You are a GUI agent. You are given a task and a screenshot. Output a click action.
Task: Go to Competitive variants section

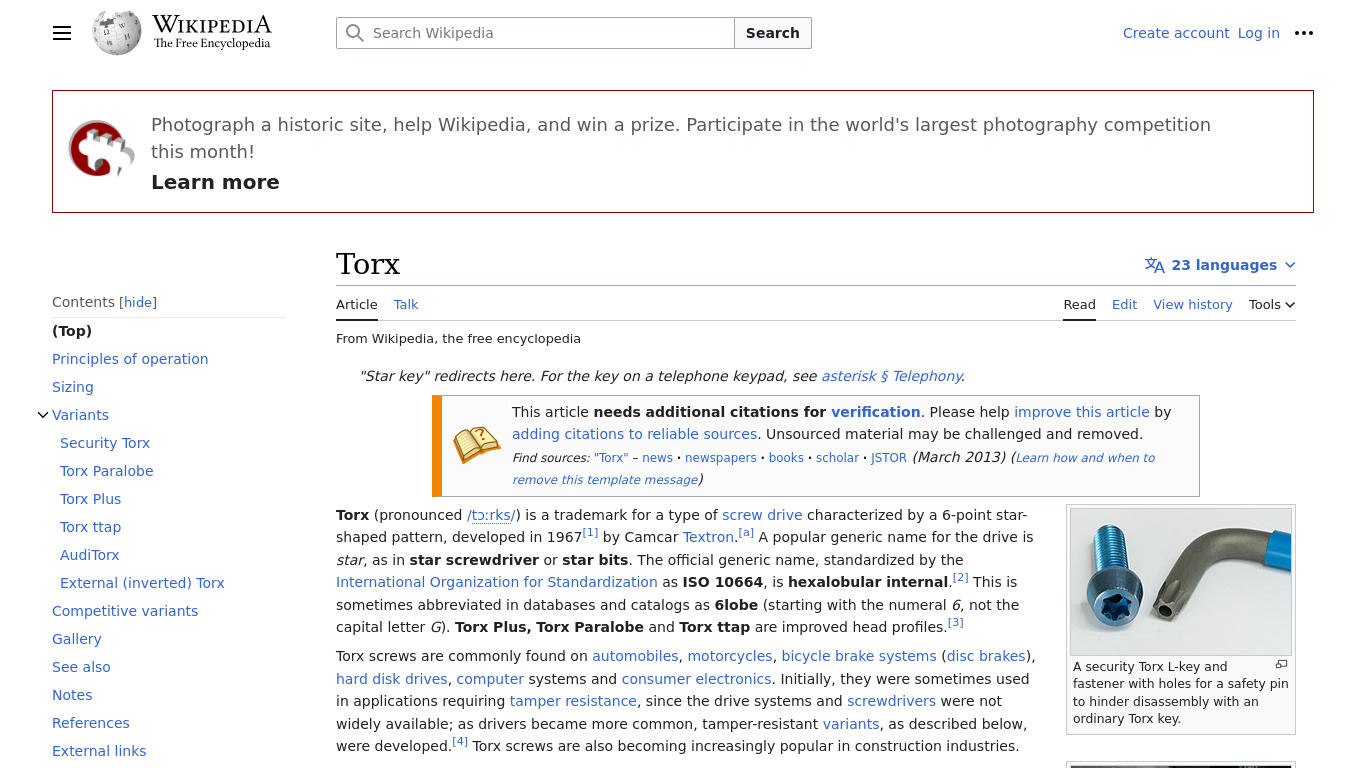[x=125, y=611]
